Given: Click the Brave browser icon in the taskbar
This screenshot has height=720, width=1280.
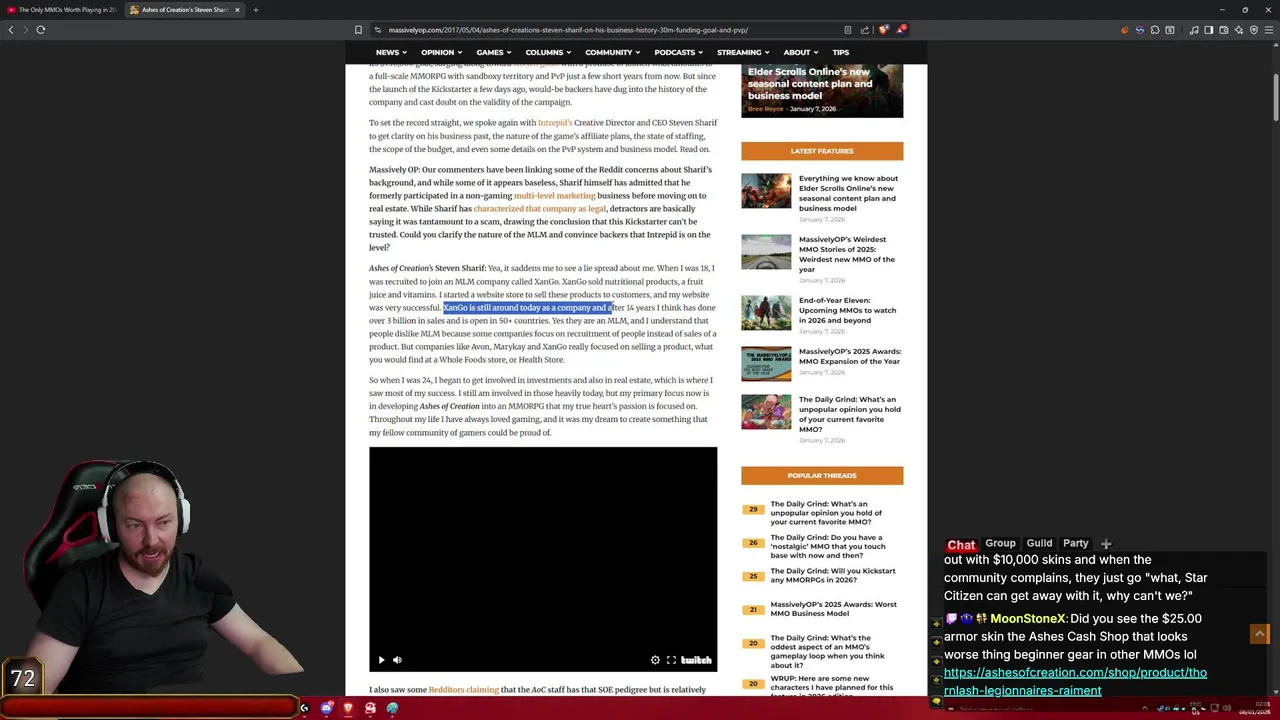Looking at the screenshot, I should 348,708.
